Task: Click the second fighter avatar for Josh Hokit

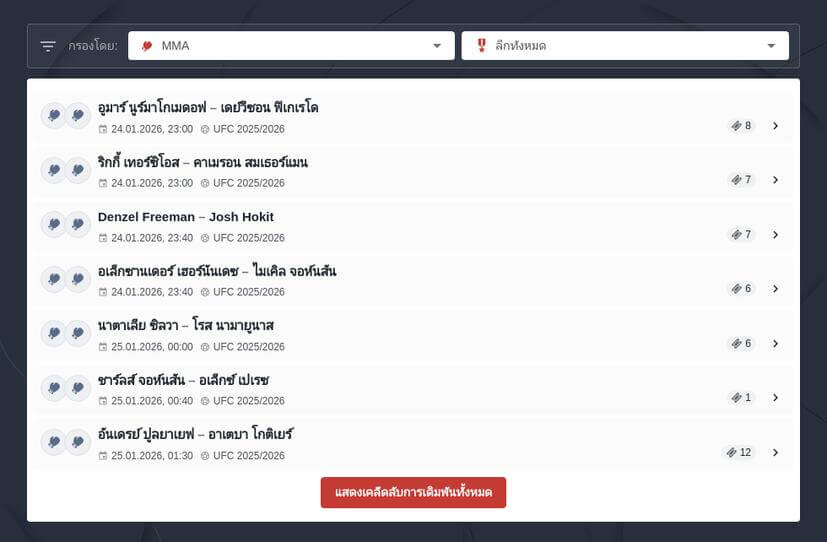Action: 78,225
